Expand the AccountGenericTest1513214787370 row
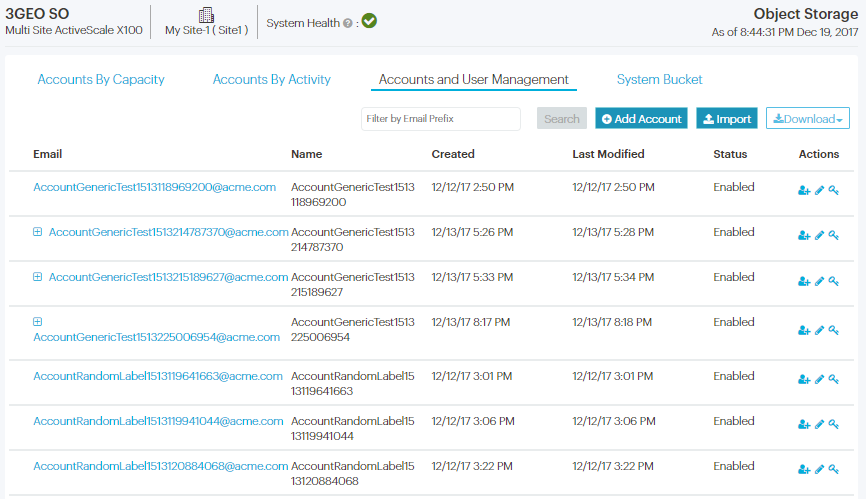Screen dimensions: 866x499 38,232
